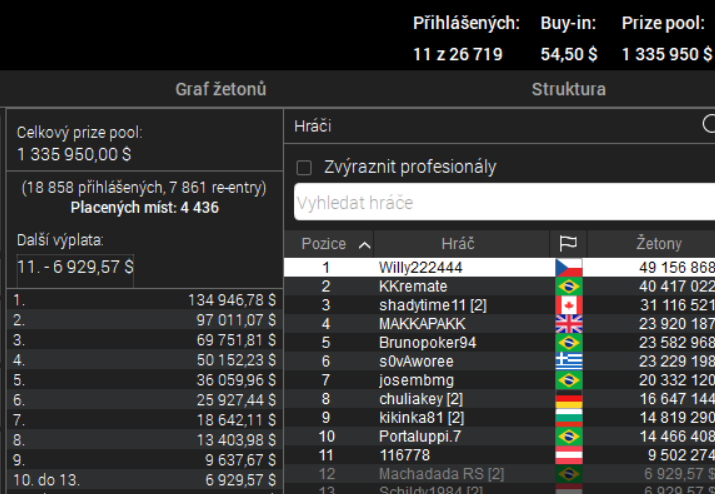Open the Graf žetonů tab

click(x=221, y=89)
